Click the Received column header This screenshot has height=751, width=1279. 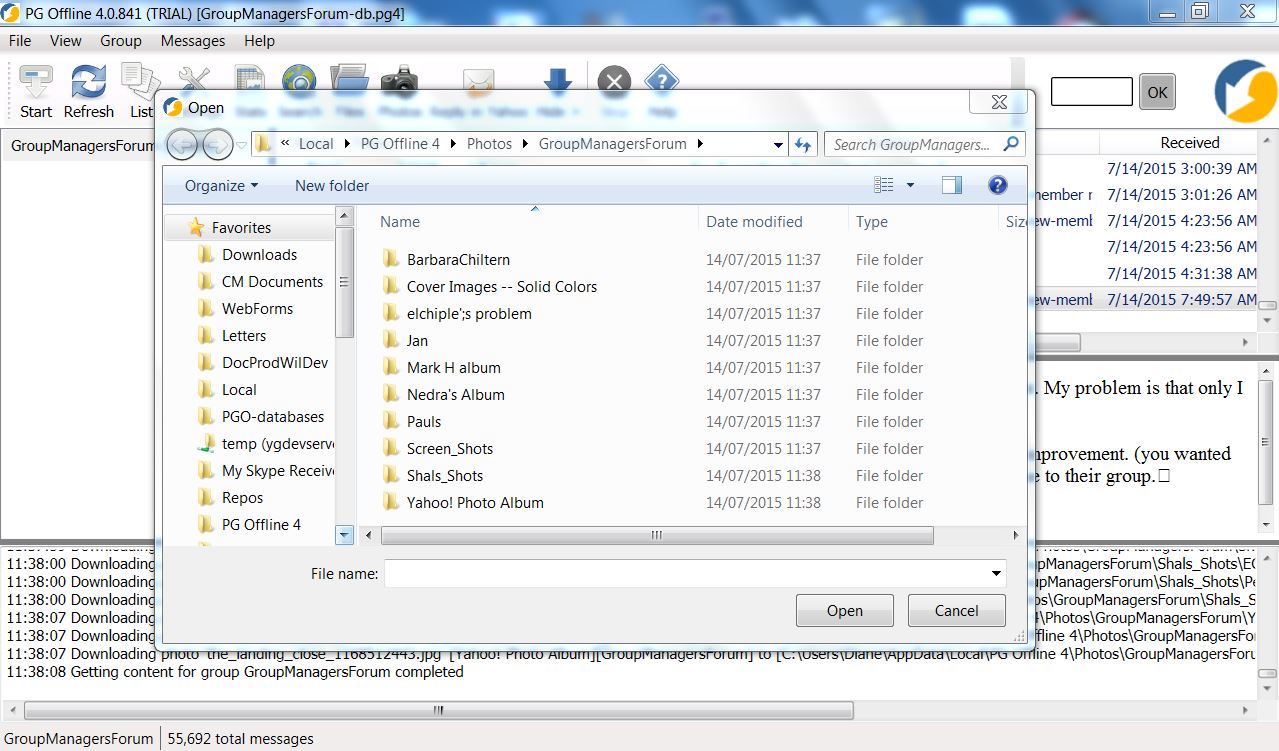point(1189,143)
